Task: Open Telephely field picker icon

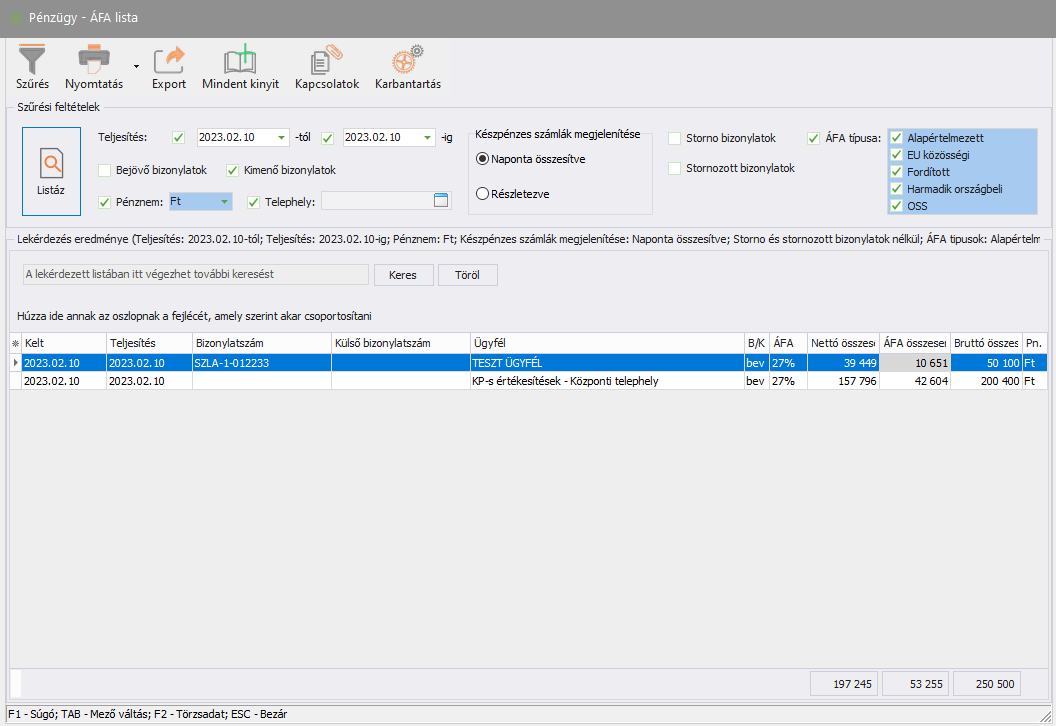Action: [x=441, y=201]
